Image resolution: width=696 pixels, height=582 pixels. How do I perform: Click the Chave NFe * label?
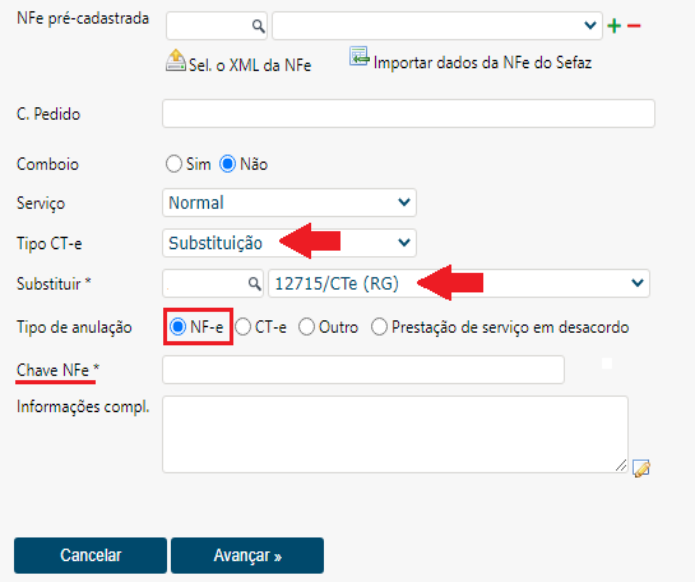tap(58, 370)
